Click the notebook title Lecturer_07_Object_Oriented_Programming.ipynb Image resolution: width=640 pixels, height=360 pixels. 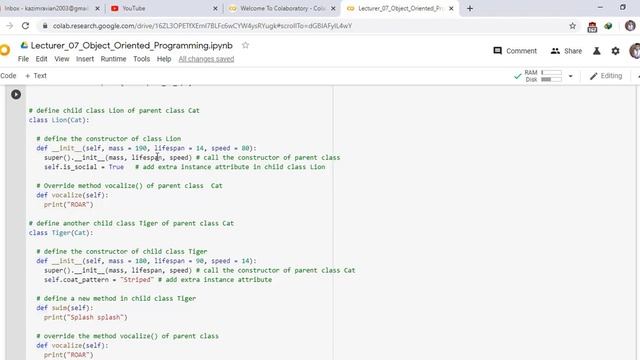tap(131, 45)
